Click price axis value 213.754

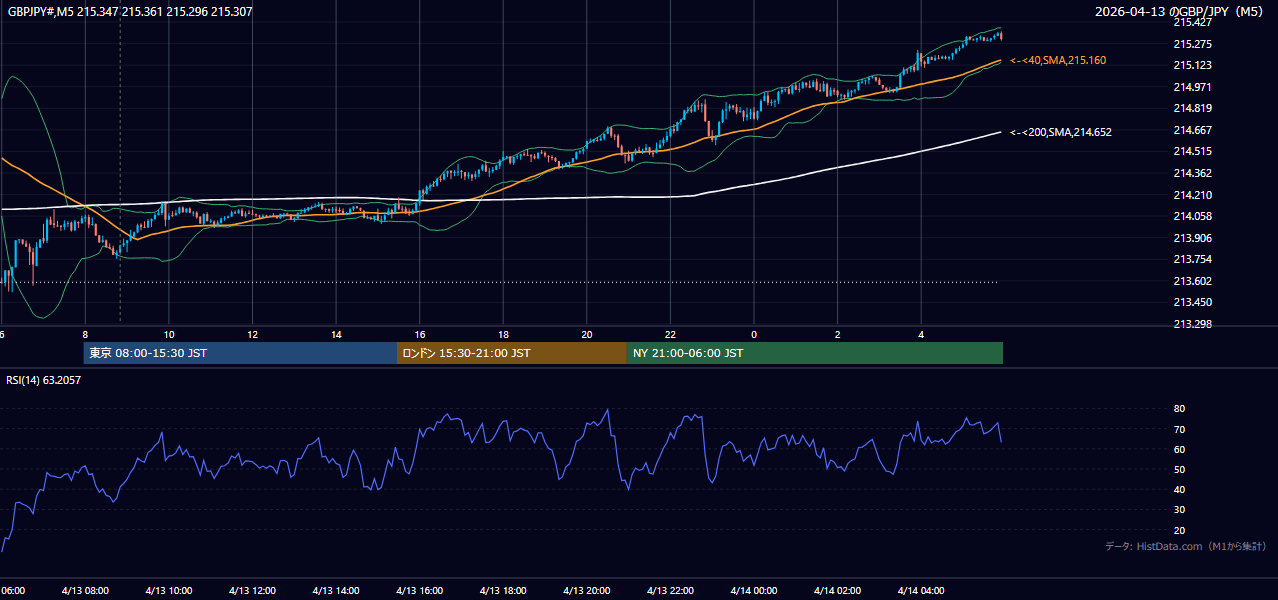pos(1192,260)
